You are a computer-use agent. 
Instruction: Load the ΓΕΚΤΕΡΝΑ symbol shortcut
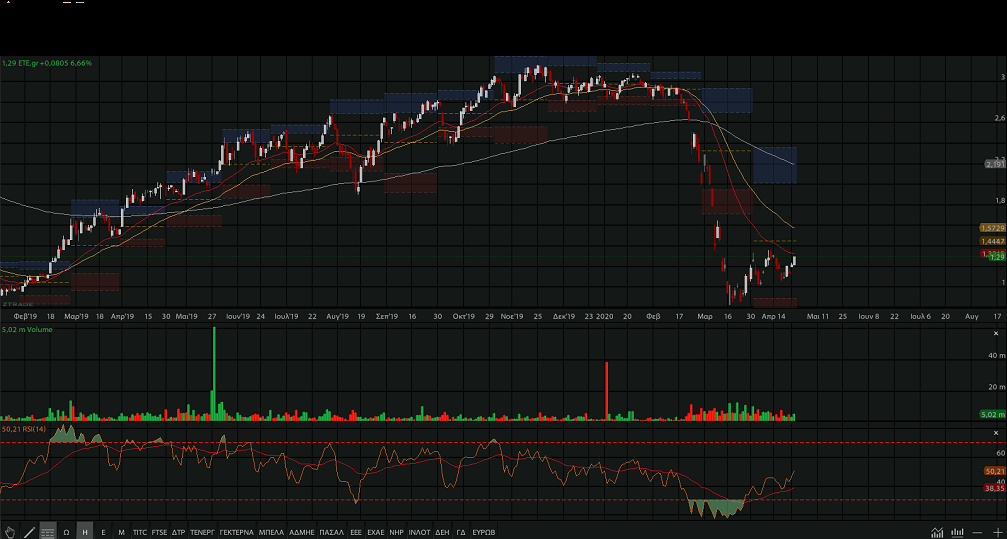point(236,532)
